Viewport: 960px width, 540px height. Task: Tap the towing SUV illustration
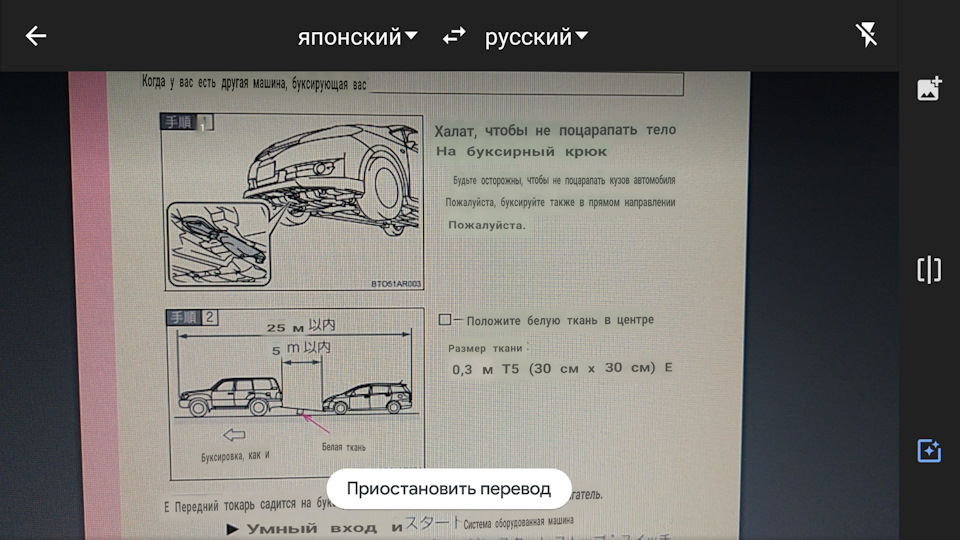(226, 396)
